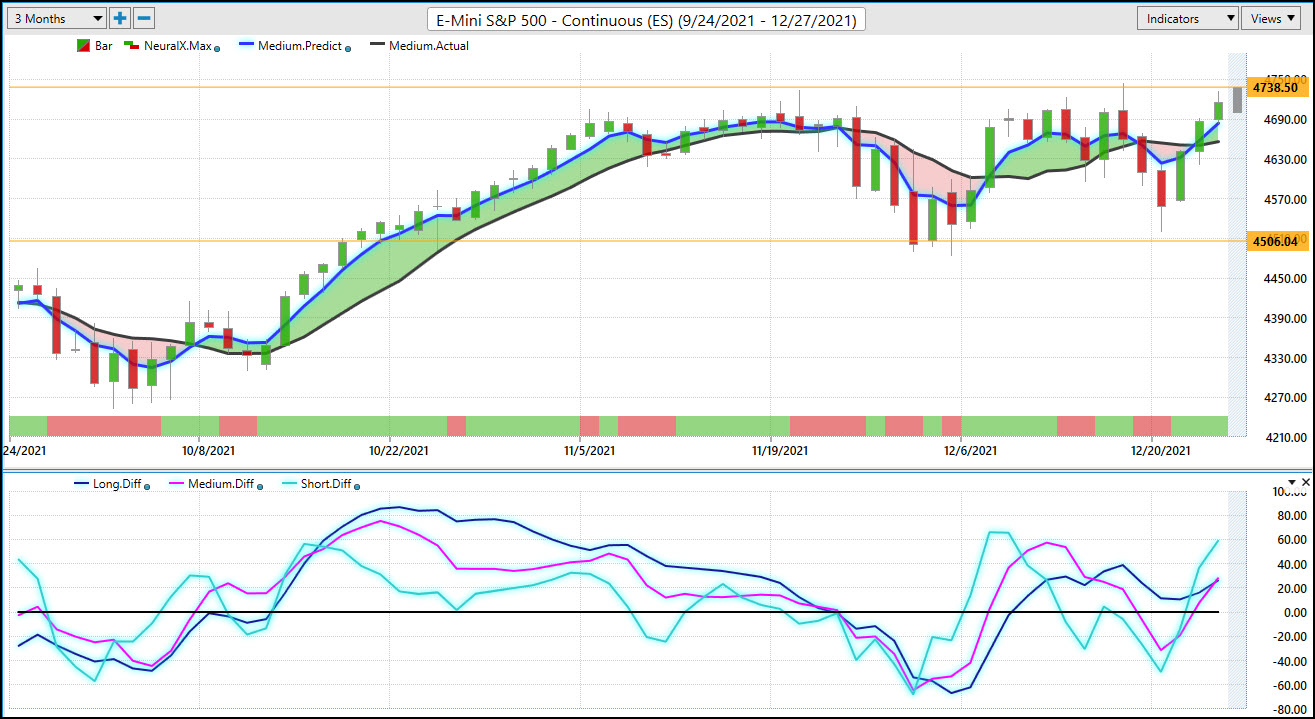Open Medium.Predict settings dot
1315x719 pixels.
pos(347,48)
